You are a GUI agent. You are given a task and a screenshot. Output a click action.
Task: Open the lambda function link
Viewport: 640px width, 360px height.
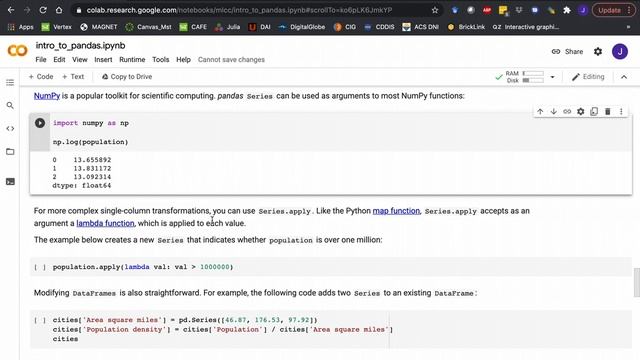point(105,223)
